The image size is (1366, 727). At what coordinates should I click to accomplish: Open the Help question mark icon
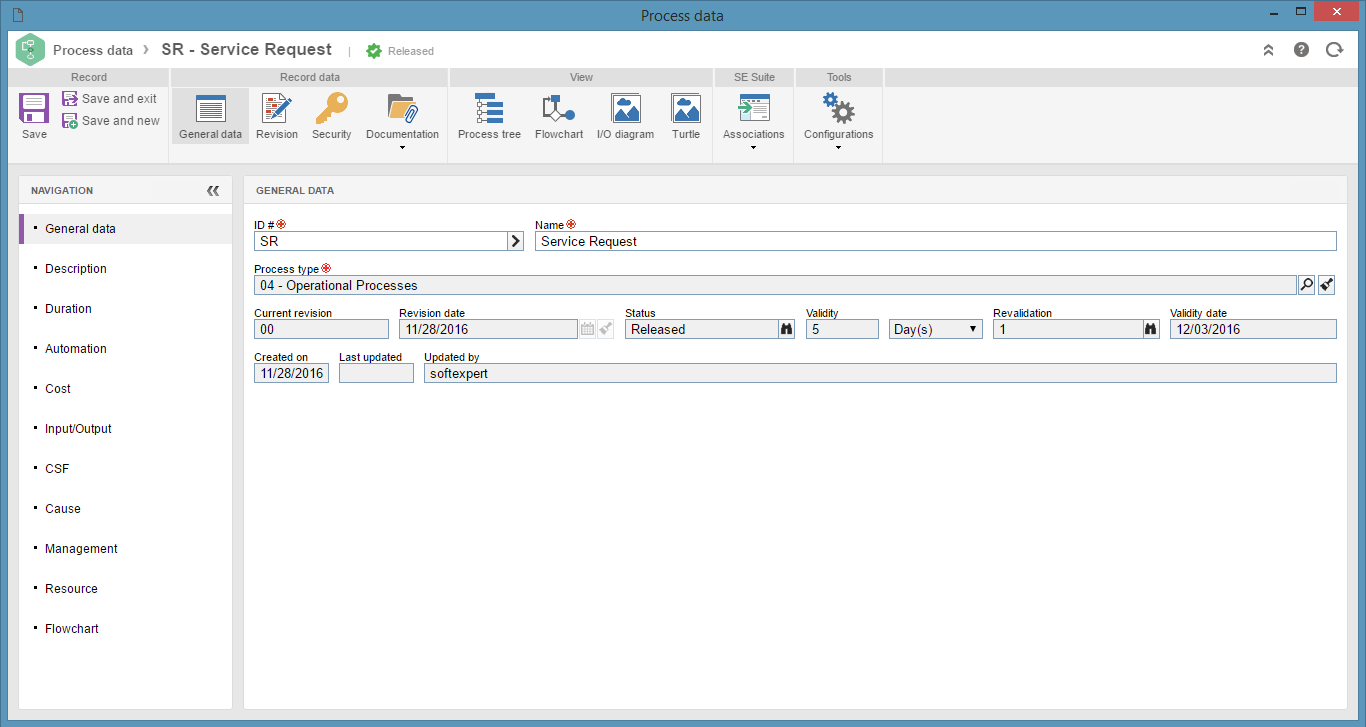[x=1301, y=50]
